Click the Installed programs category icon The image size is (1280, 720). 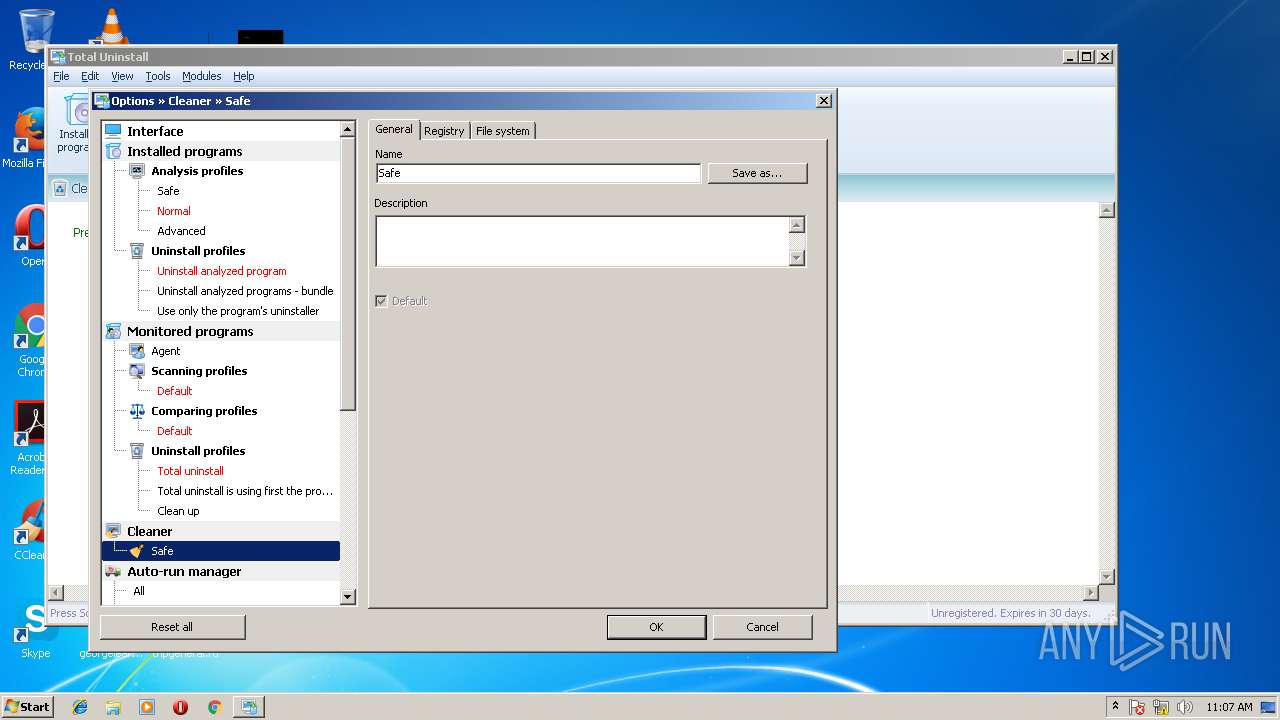113,151
